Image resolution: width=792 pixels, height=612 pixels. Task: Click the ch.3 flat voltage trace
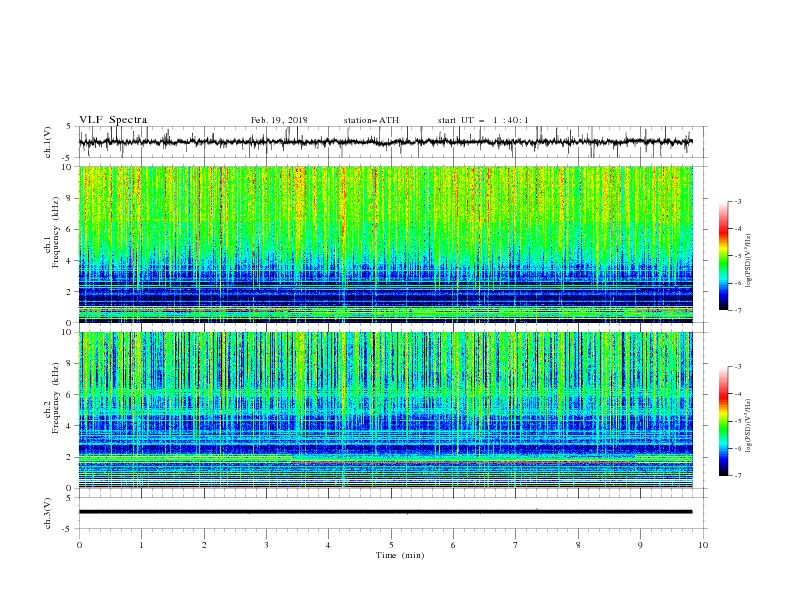386,512
